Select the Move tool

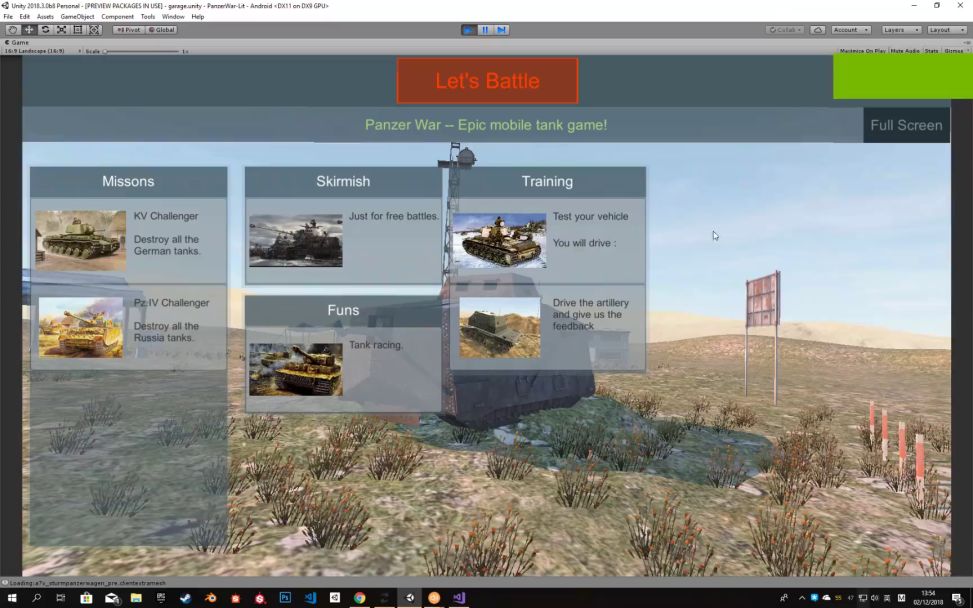[x=29, y=30]
